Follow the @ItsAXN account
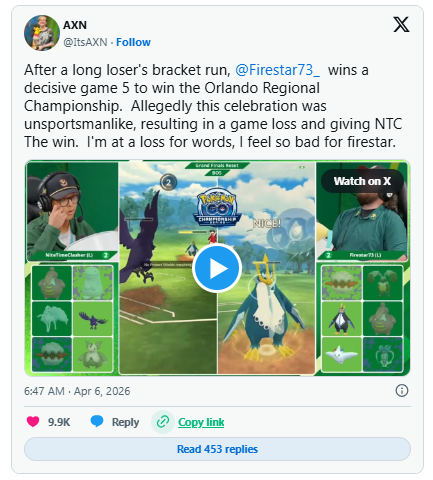 133,42
